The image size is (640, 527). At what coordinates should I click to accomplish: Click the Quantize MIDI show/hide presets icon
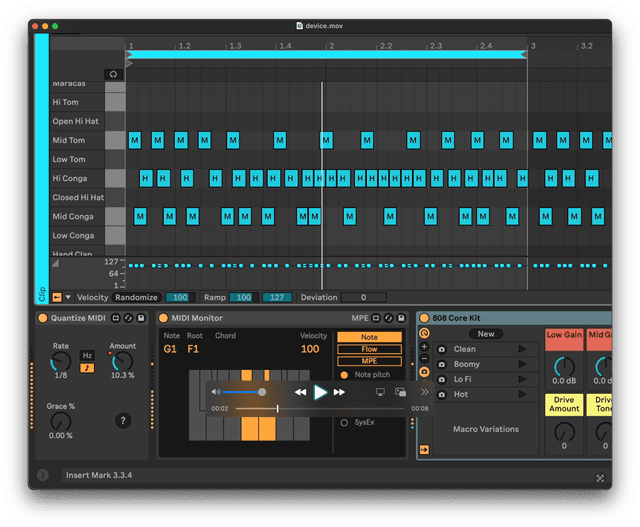coord(116,318)
